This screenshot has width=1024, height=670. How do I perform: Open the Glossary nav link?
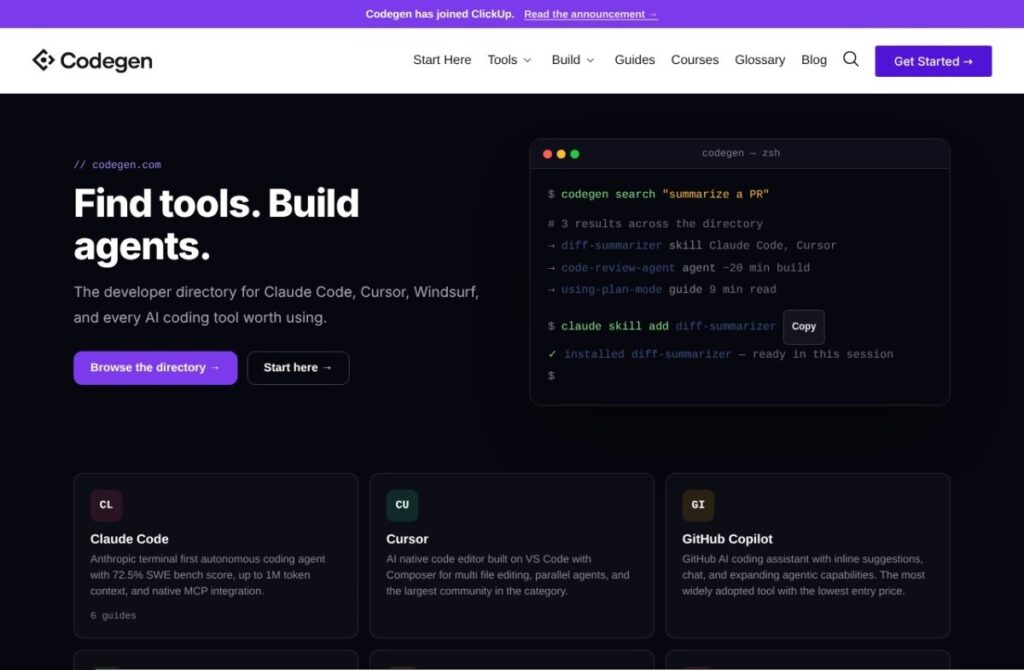pos(760,60)
